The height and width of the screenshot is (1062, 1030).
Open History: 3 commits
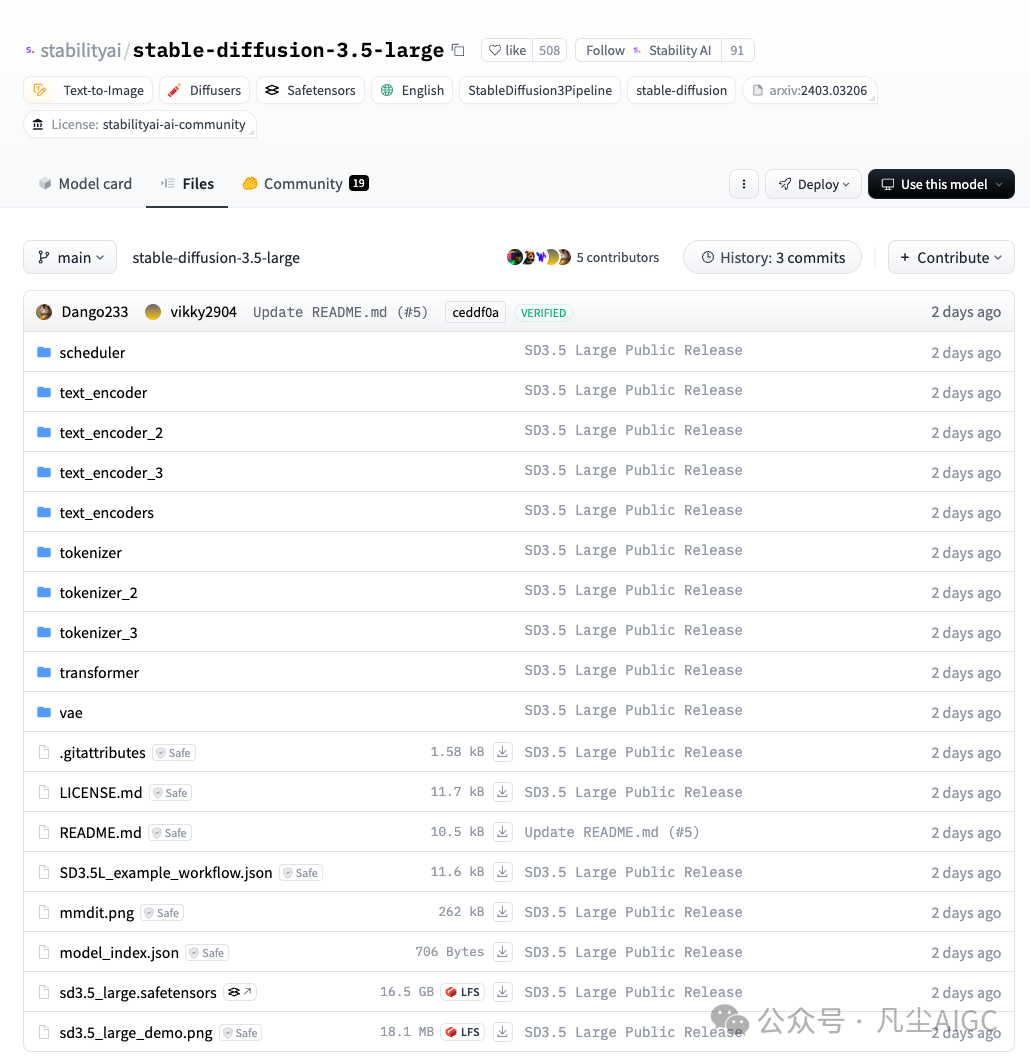[772, 257]
